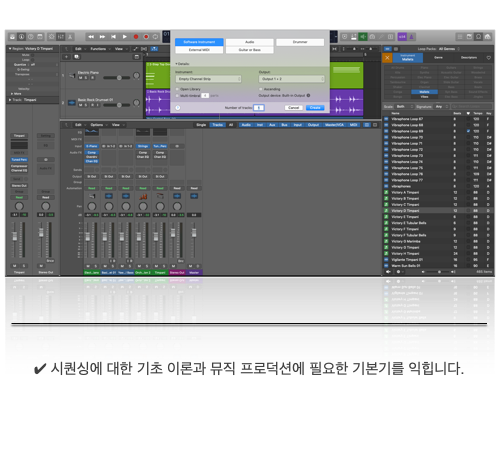Viewport: 500px width, 450px height.
Task: Open the Note Pads from the control bar
Action: (x=469, y=37)
